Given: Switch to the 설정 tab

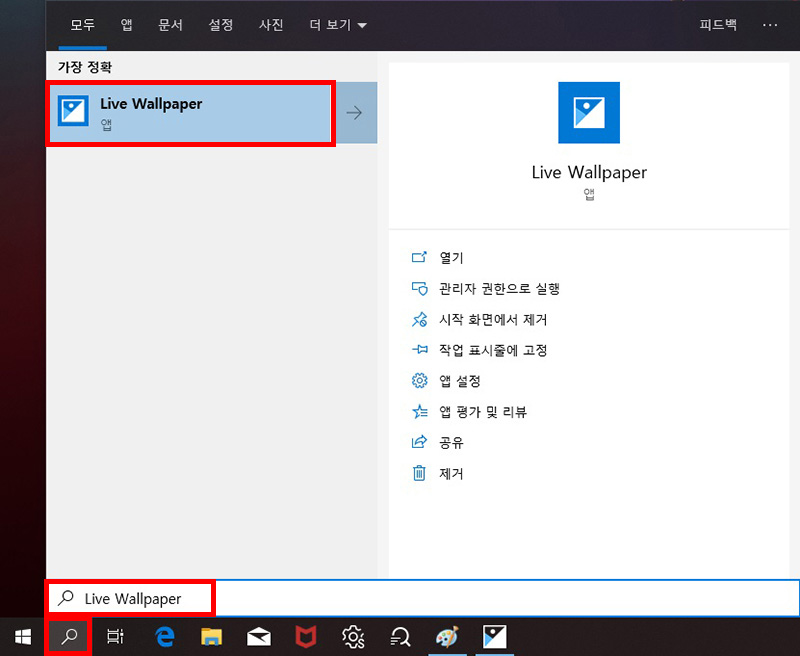Looking at the screenshot, I should point(221,24).
